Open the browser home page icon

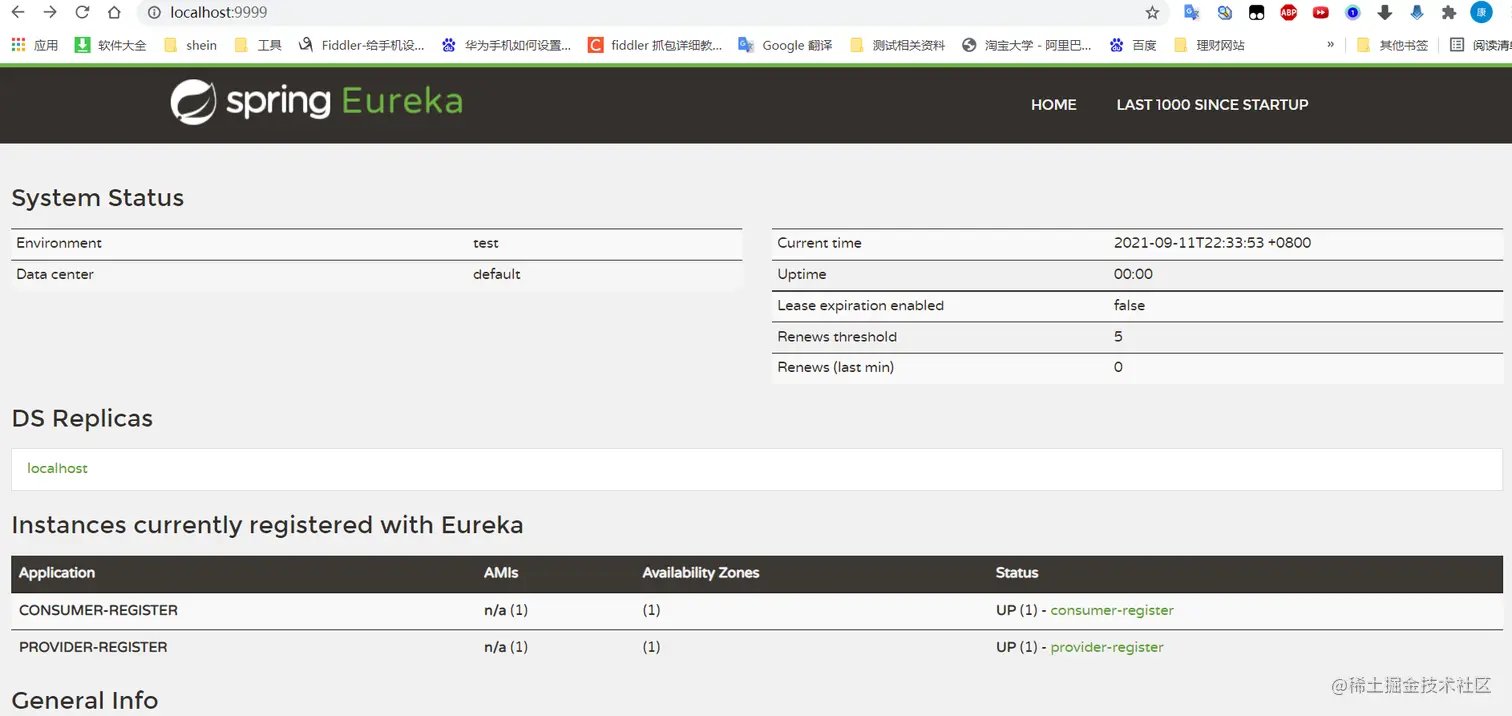pyautogui.click(x=114, y=13)
